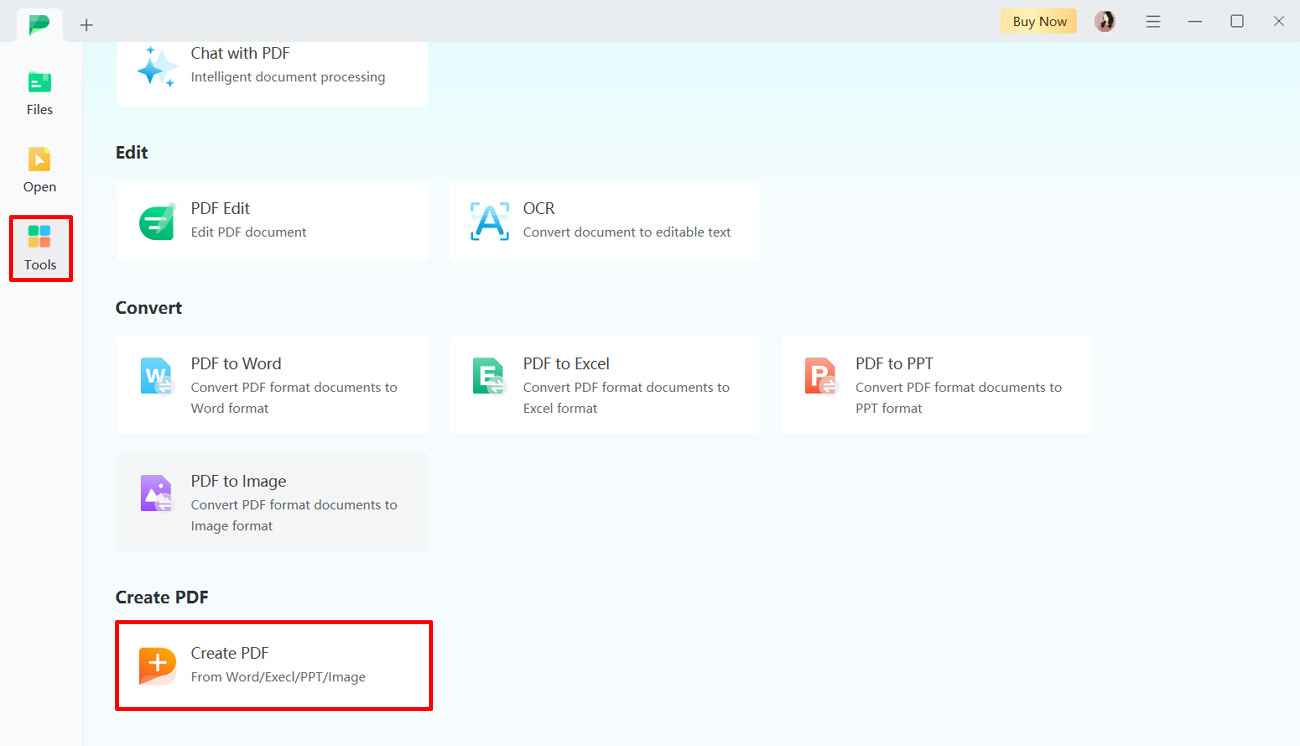Click the Chat with PDF sparkle icon
1300x746 pixels.
tap(157, 66)
